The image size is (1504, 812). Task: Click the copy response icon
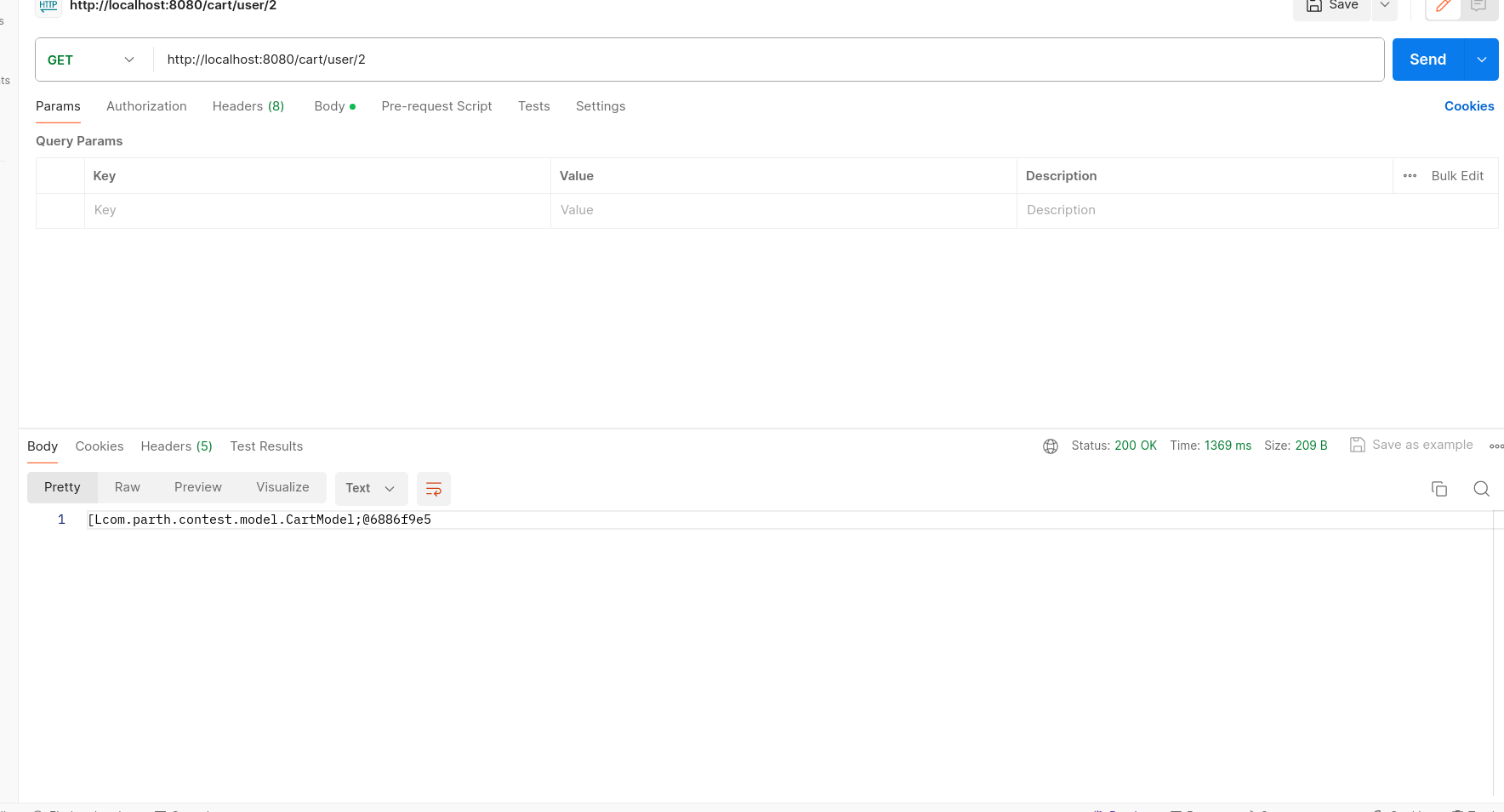pyautogui.click(x=1439, y=489)
